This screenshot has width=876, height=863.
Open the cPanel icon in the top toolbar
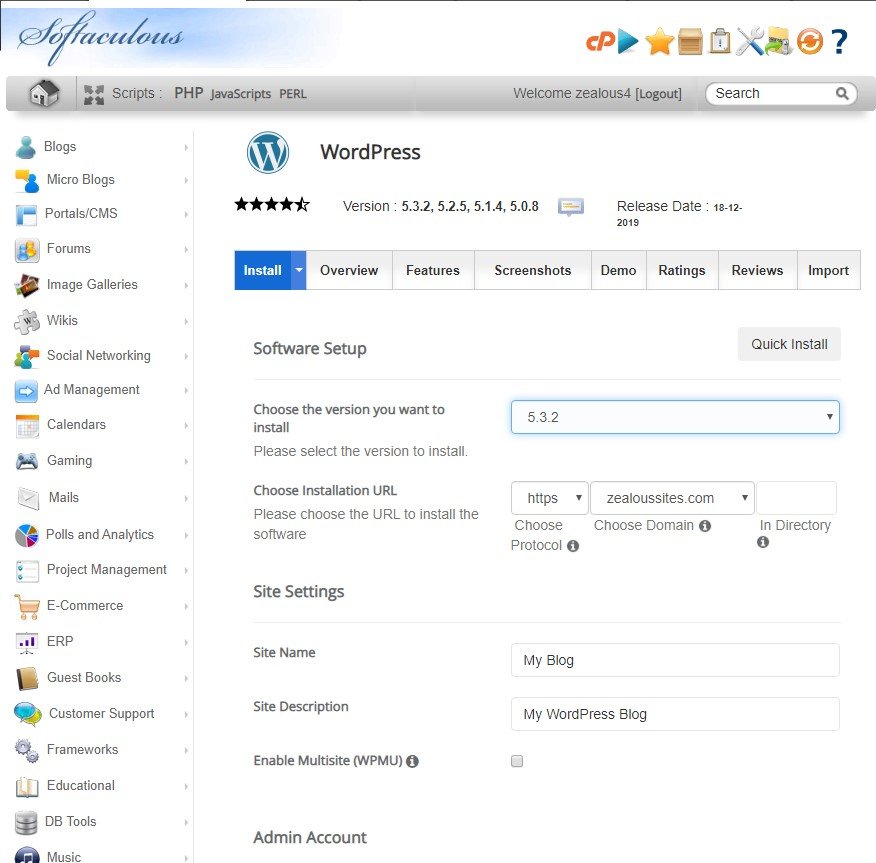pos(600,41)
